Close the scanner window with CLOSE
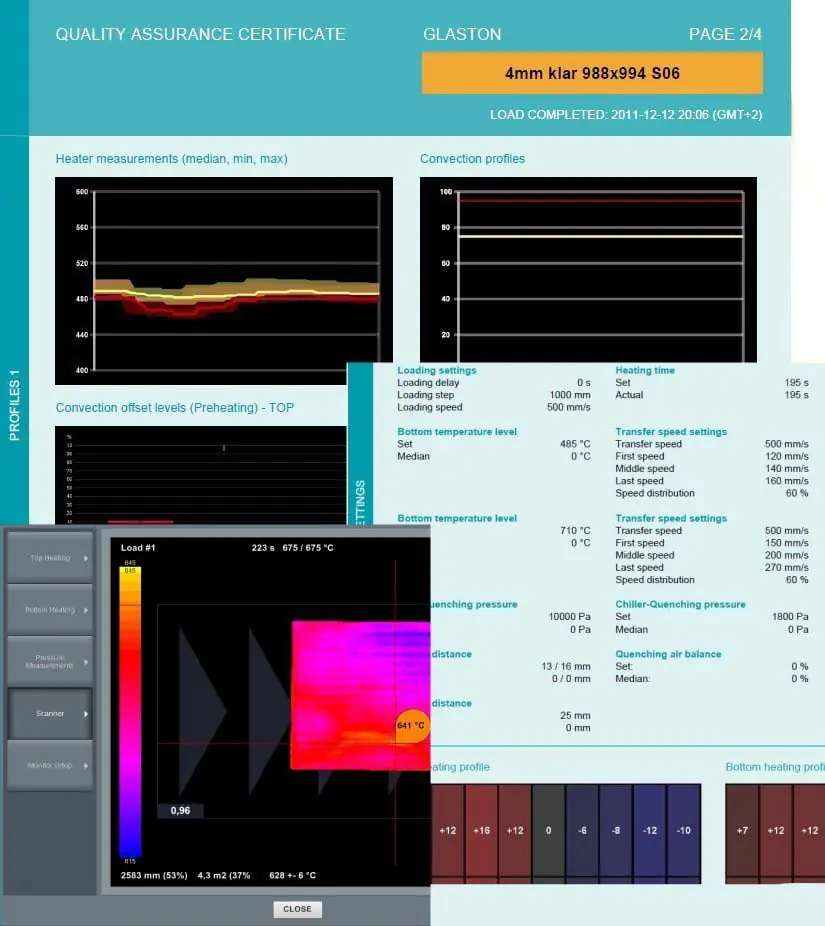Viewport: 825px width, 926px height. click(297, 909)
